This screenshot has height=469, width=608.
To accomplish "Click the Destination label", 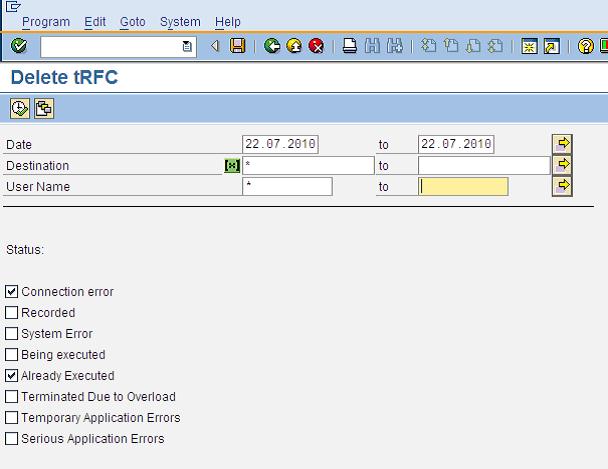I will pos(38,166).
